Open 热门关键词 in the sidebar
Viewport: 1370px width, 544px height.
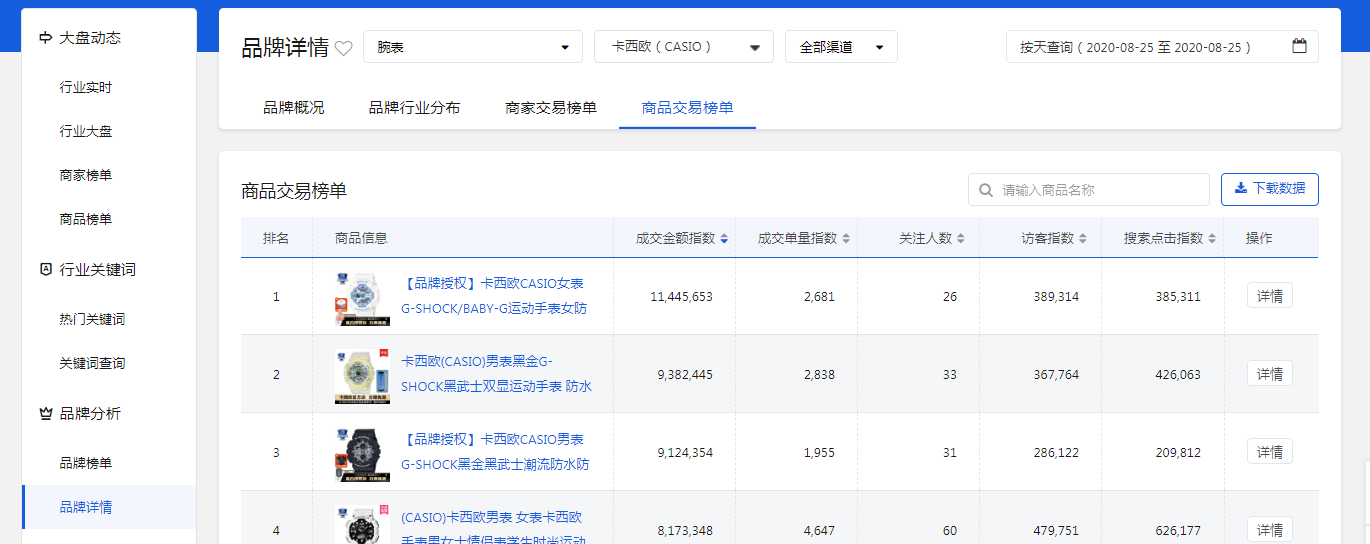(93, 319)
